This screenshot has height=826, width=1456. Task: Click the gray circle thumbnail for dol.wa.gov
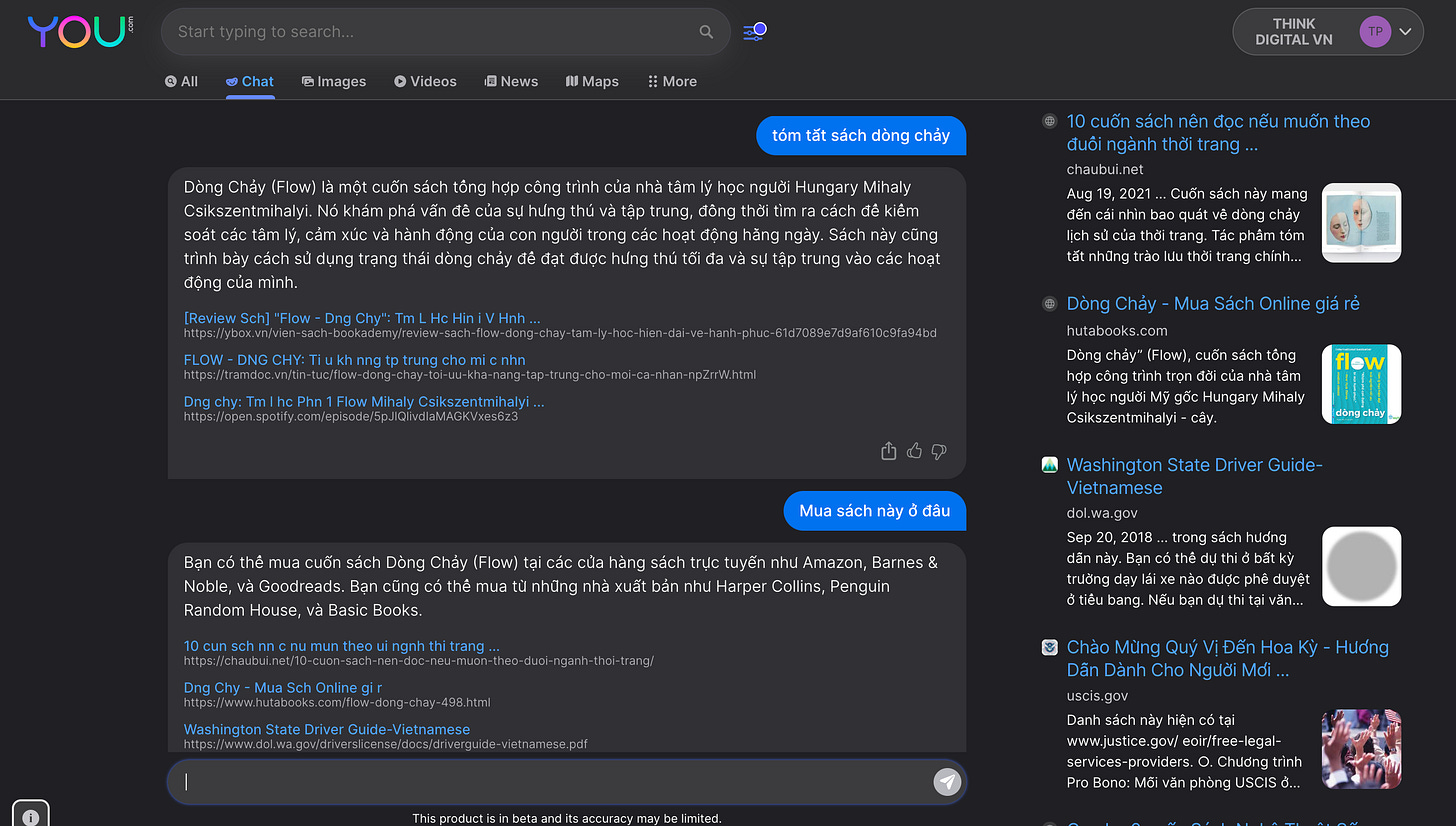coord(1361,567)
